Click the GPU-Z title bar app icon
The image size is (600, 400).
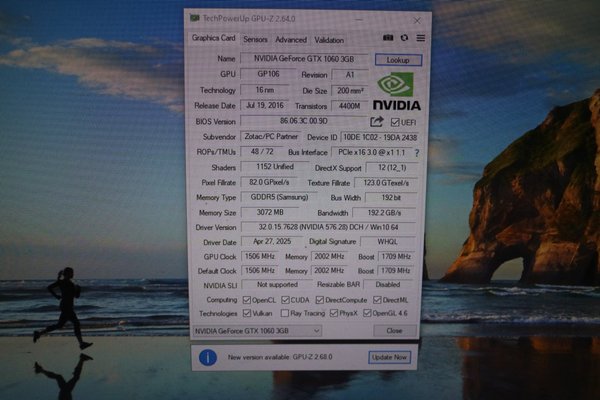[194, 19]
